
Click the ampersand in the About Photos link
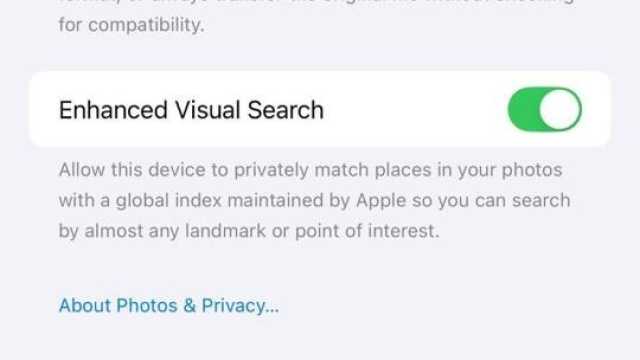[189, 306]
